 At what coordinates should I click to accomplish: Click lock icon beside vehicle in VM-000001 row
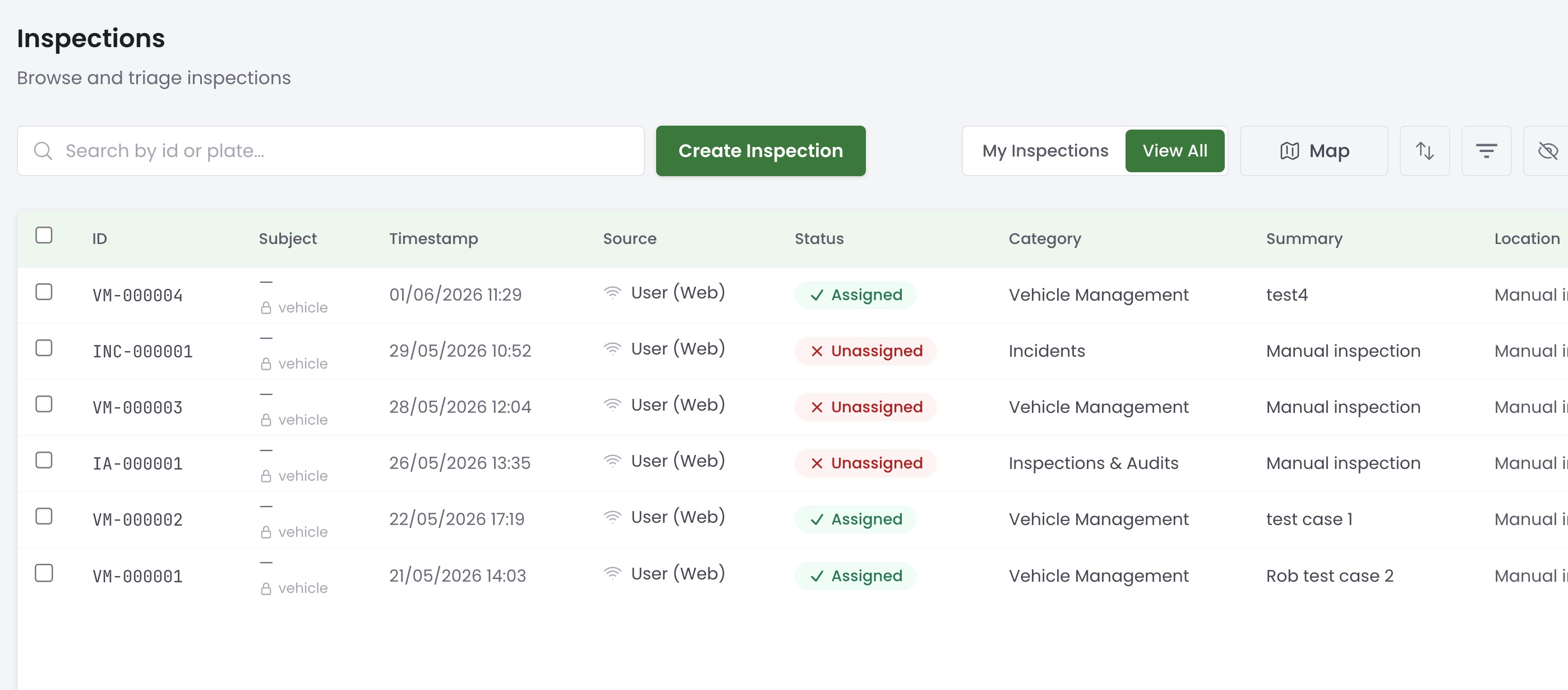click(266, 589)
